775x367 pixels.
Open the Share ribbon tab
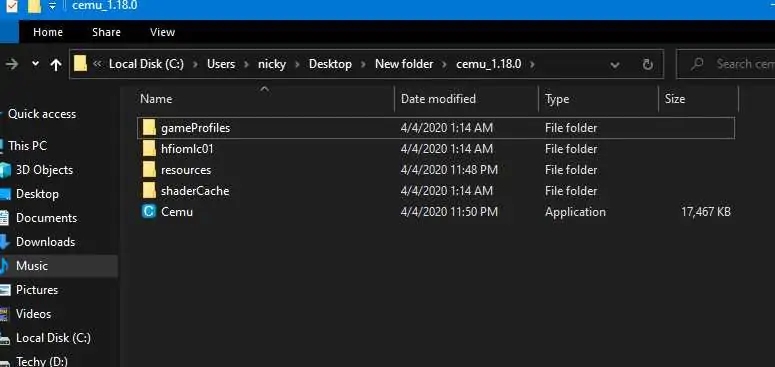(106, 32)
